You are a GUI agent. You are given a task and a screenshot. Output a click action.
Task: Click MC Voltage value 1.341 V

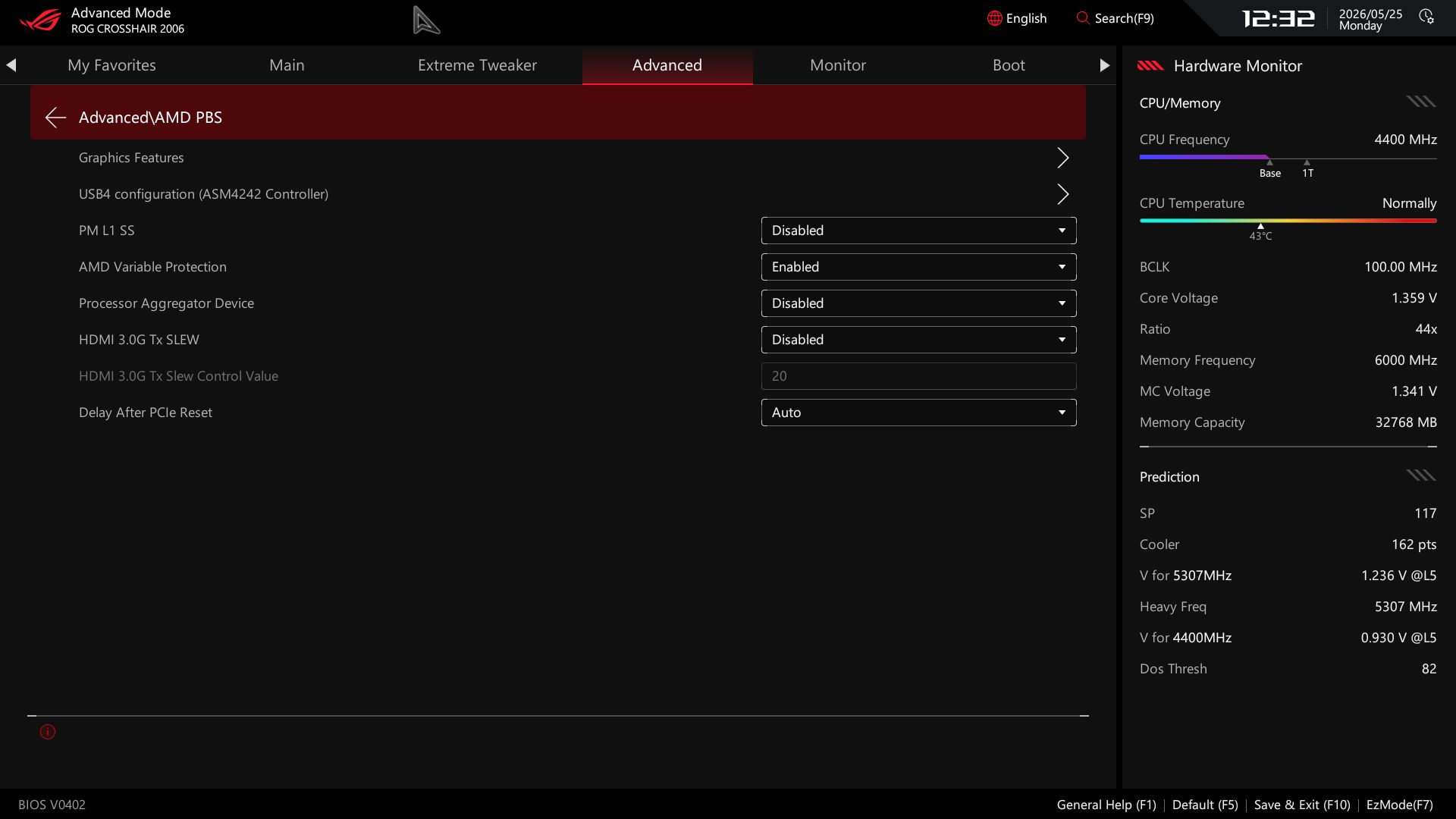pos(1414,391)
